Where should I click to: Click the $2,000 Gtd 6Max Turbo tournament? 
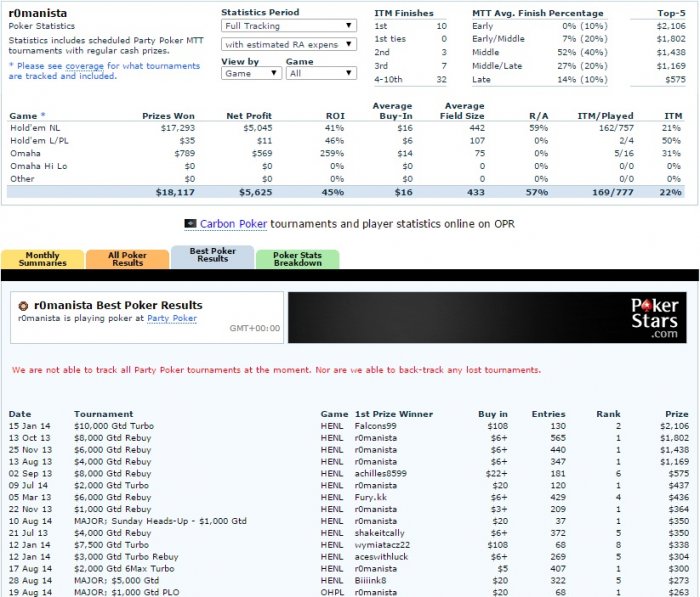(x=124, y=569)
